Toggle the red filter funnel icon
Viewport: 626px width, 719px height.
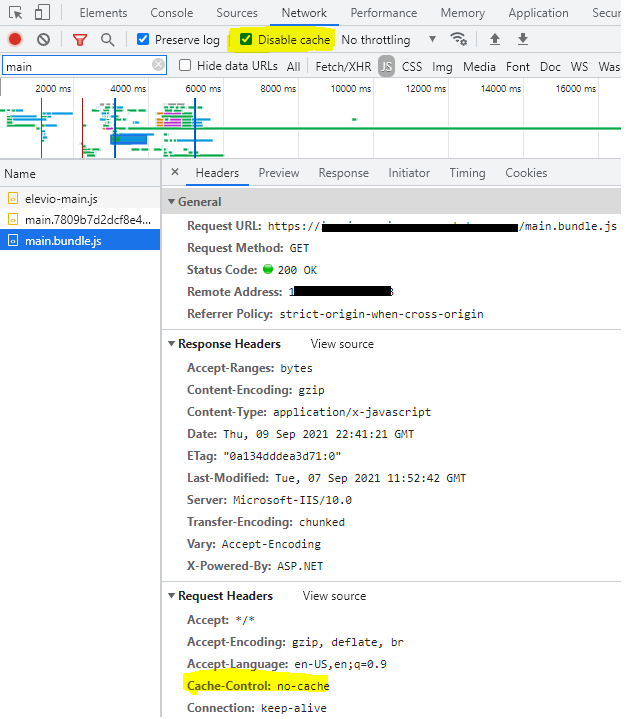point(80,40)
